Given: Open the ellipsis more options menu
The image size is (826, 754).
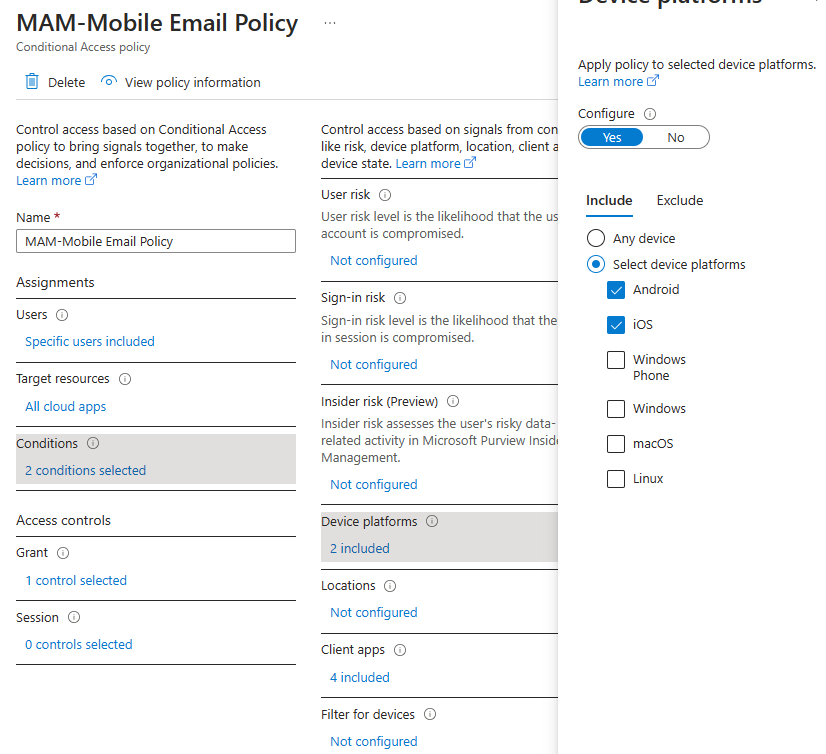Looking at the screenshot, I should pos(330,23).
